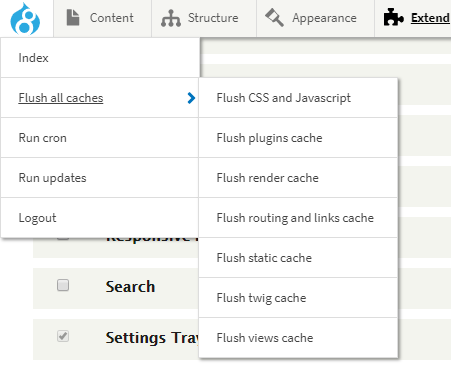Choose Flush CSS and Javascript
This screenshot has height=367, width=451.
[298, 98]
